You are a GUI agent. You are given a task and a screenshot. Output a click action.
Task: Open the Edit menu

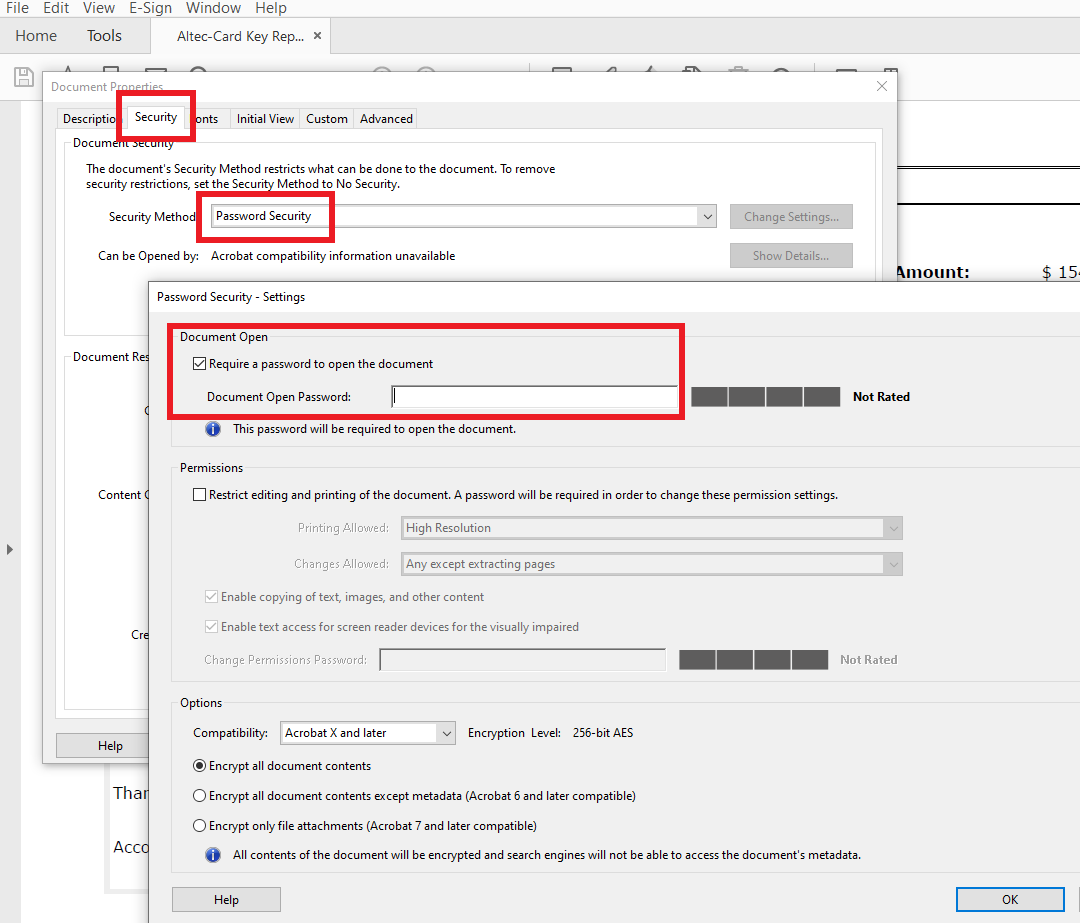coord(56,8)
